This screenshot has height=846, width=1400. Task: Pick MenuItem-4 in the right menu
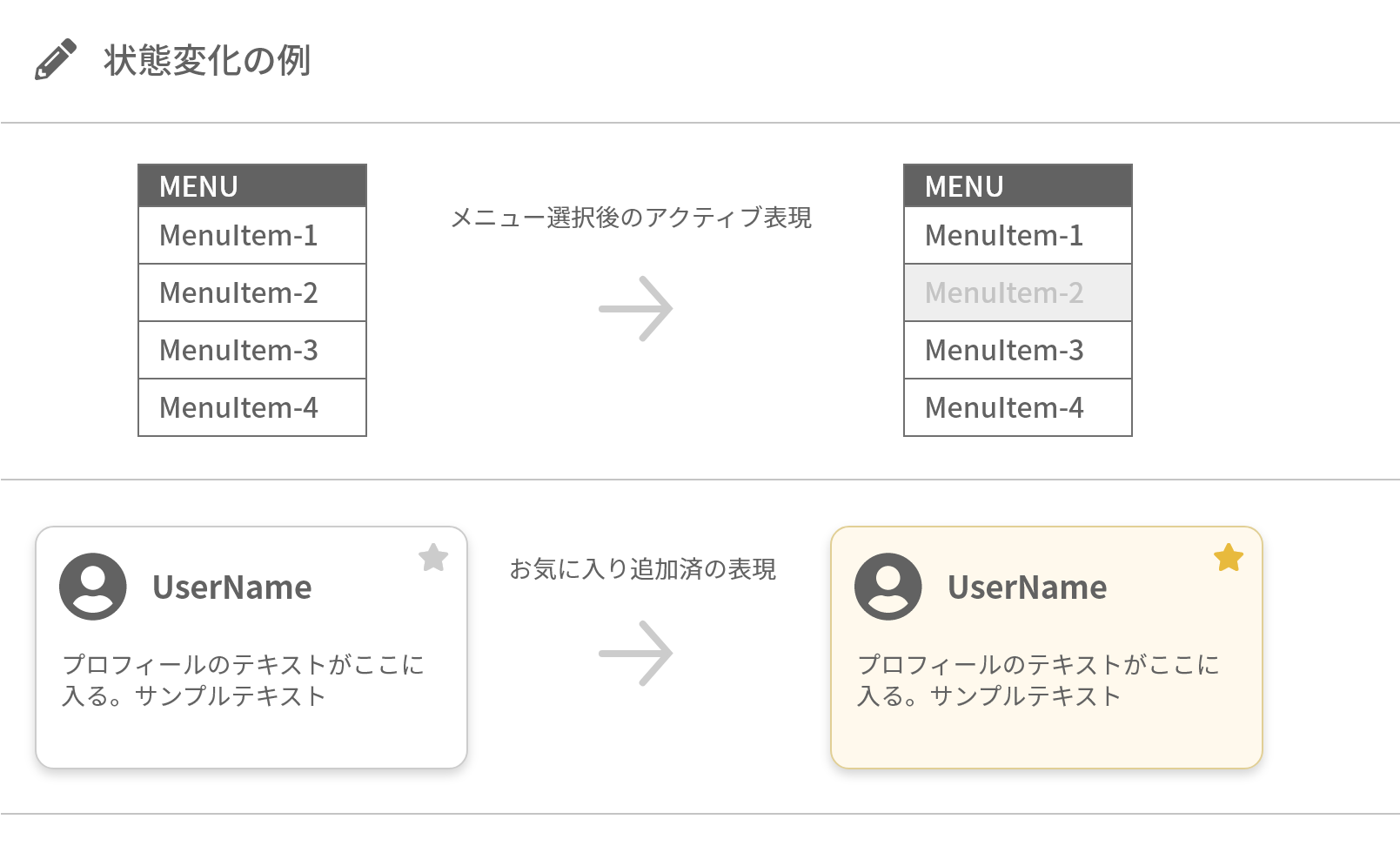click(1018, 407)
